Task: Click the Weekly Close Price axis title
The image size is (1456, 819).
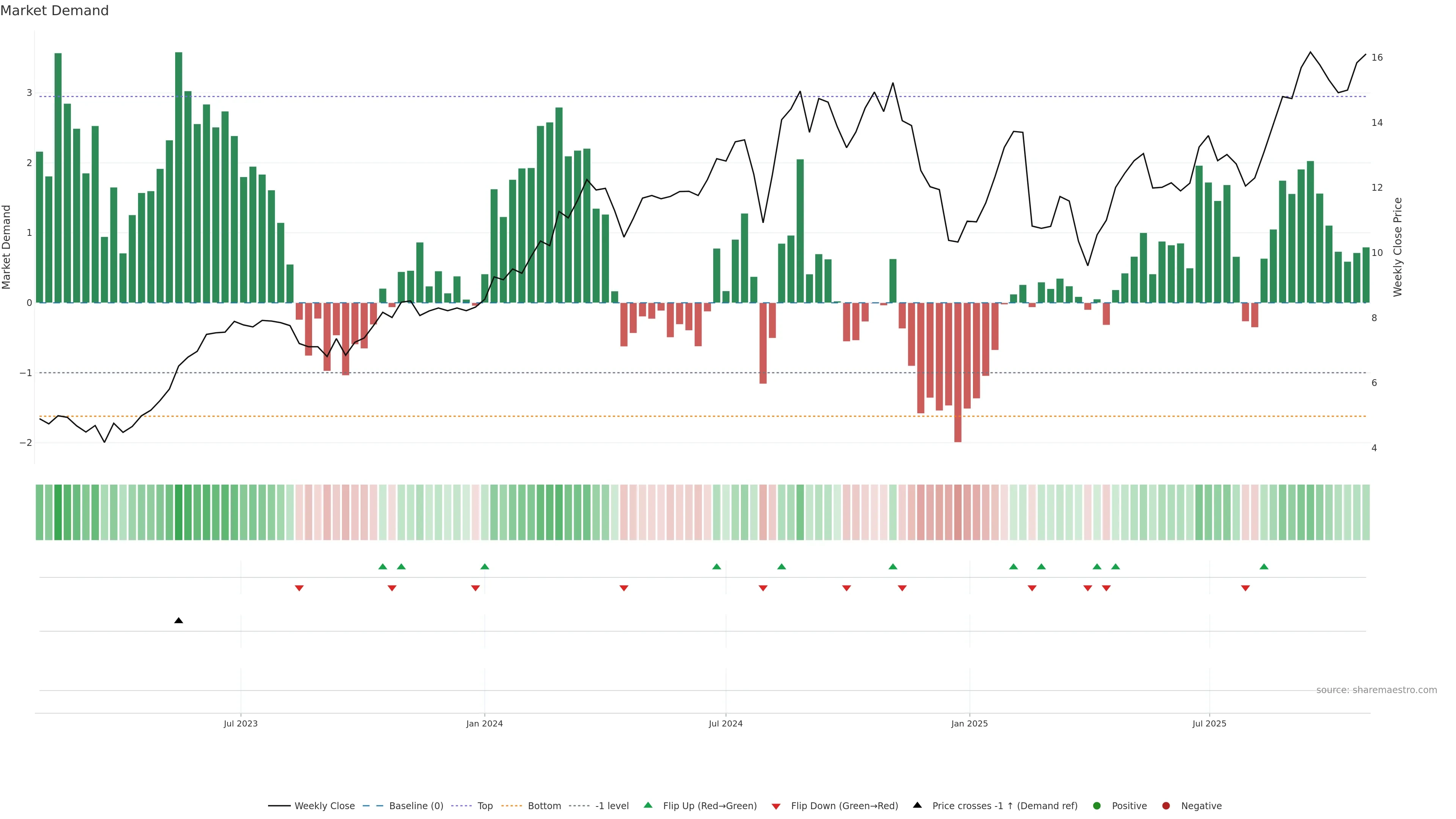Action: tap(1398, 247)
